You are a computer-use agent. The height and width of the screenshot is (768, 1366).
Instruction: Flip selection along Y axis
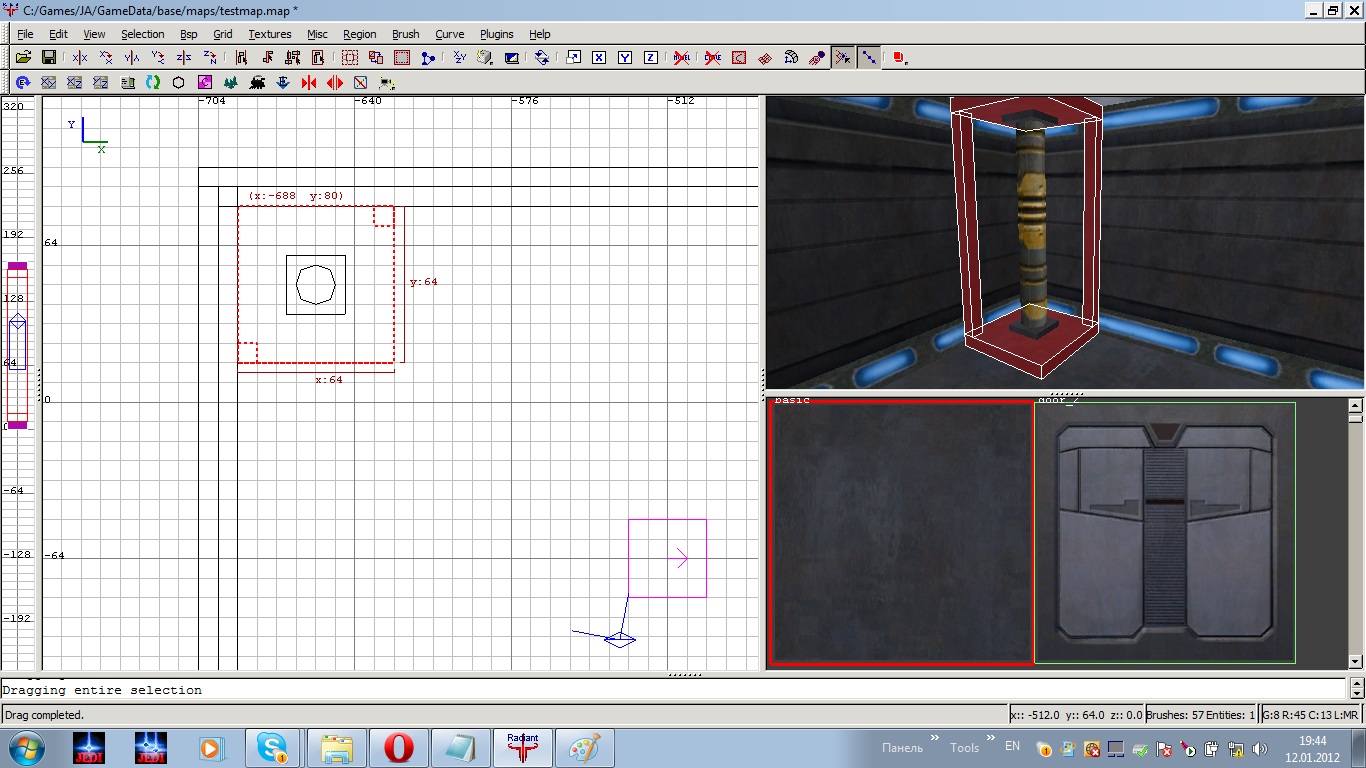[132, 58]
